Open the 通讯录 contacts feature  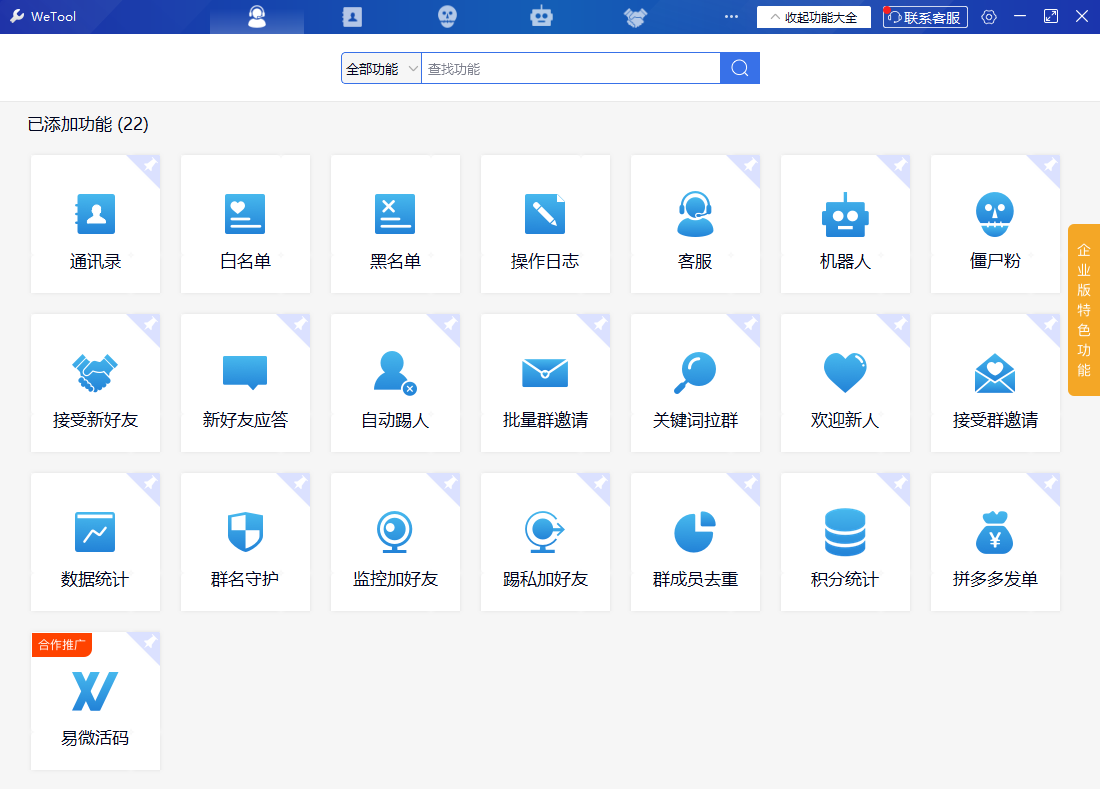click(95, 224)
